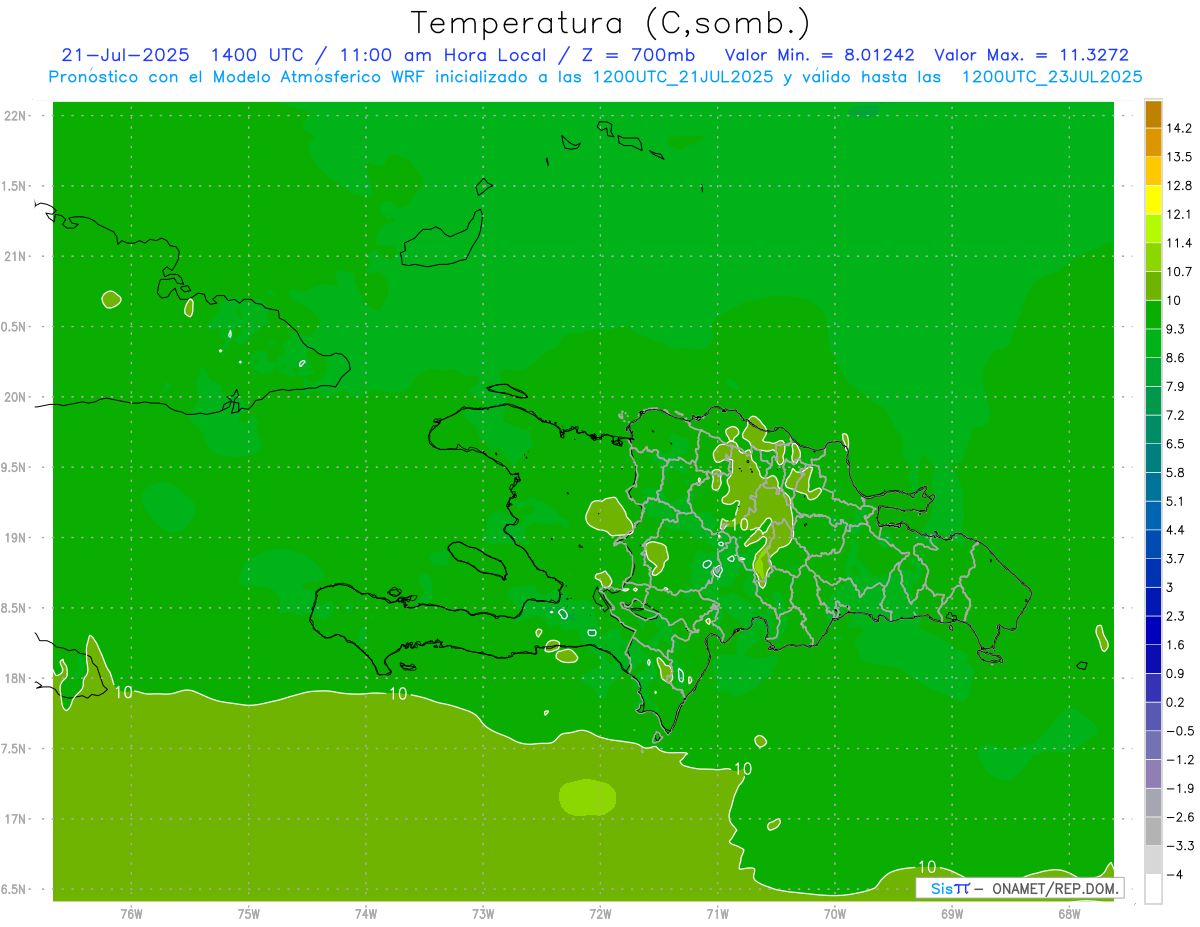Click the -0.5 value on color legend
Image resolution: width=1200 pixels, height=927 pixels.
pos(1180,731)
